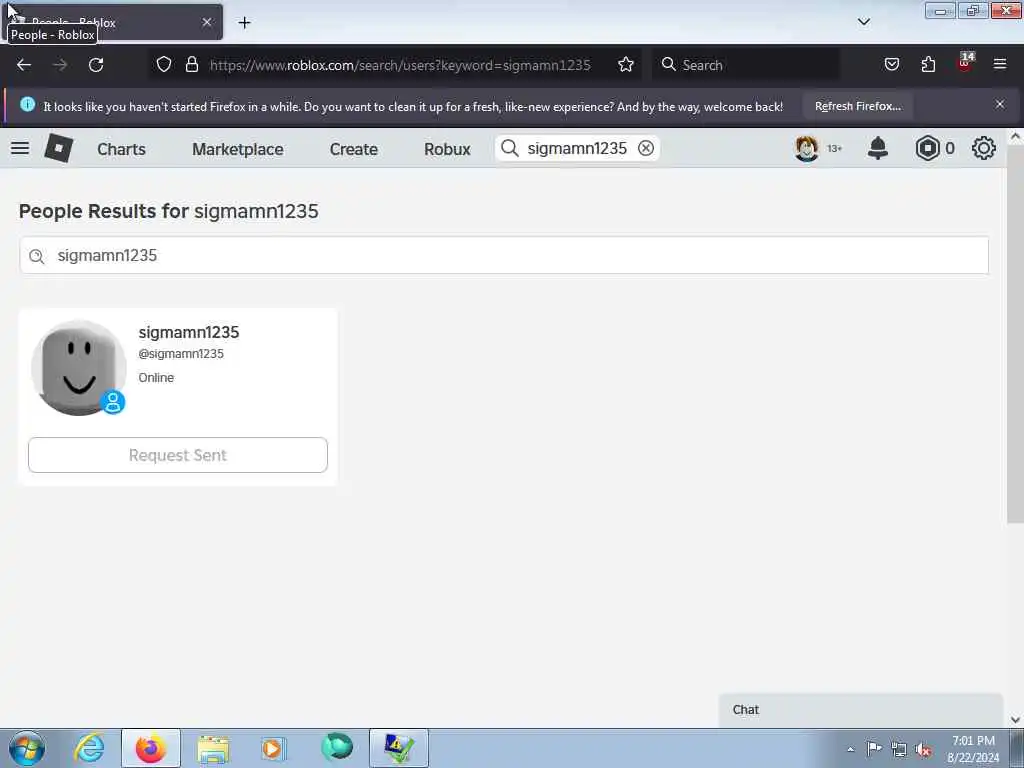Go back to the previous page in Firefox

click(x=24, y=65)
